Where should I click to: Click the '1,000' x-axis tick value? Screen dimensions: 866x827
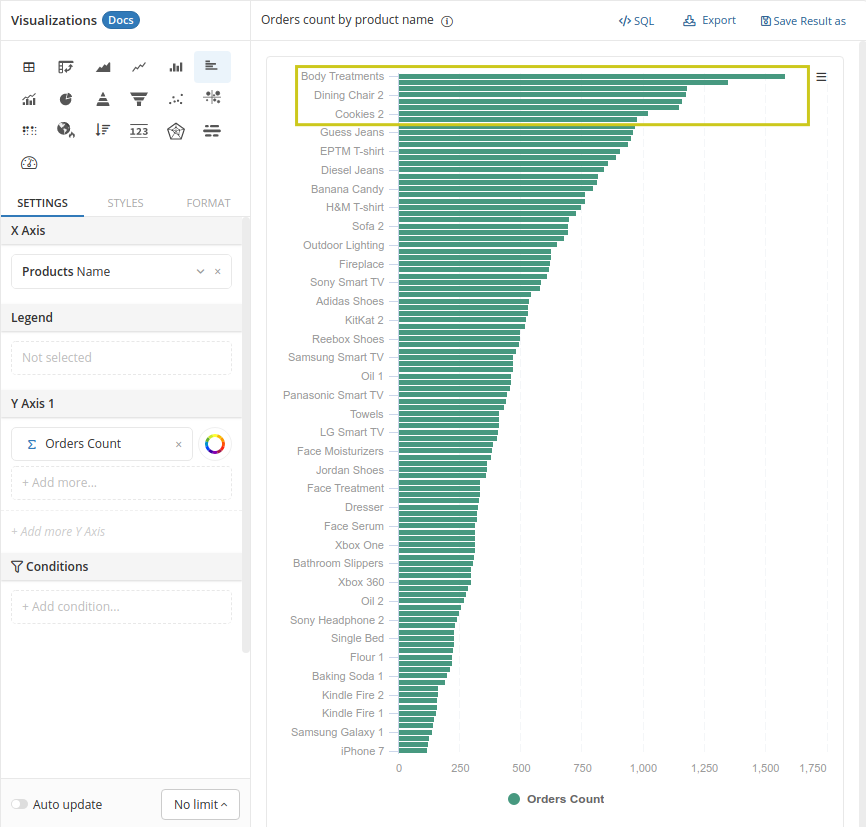point(643,768)
